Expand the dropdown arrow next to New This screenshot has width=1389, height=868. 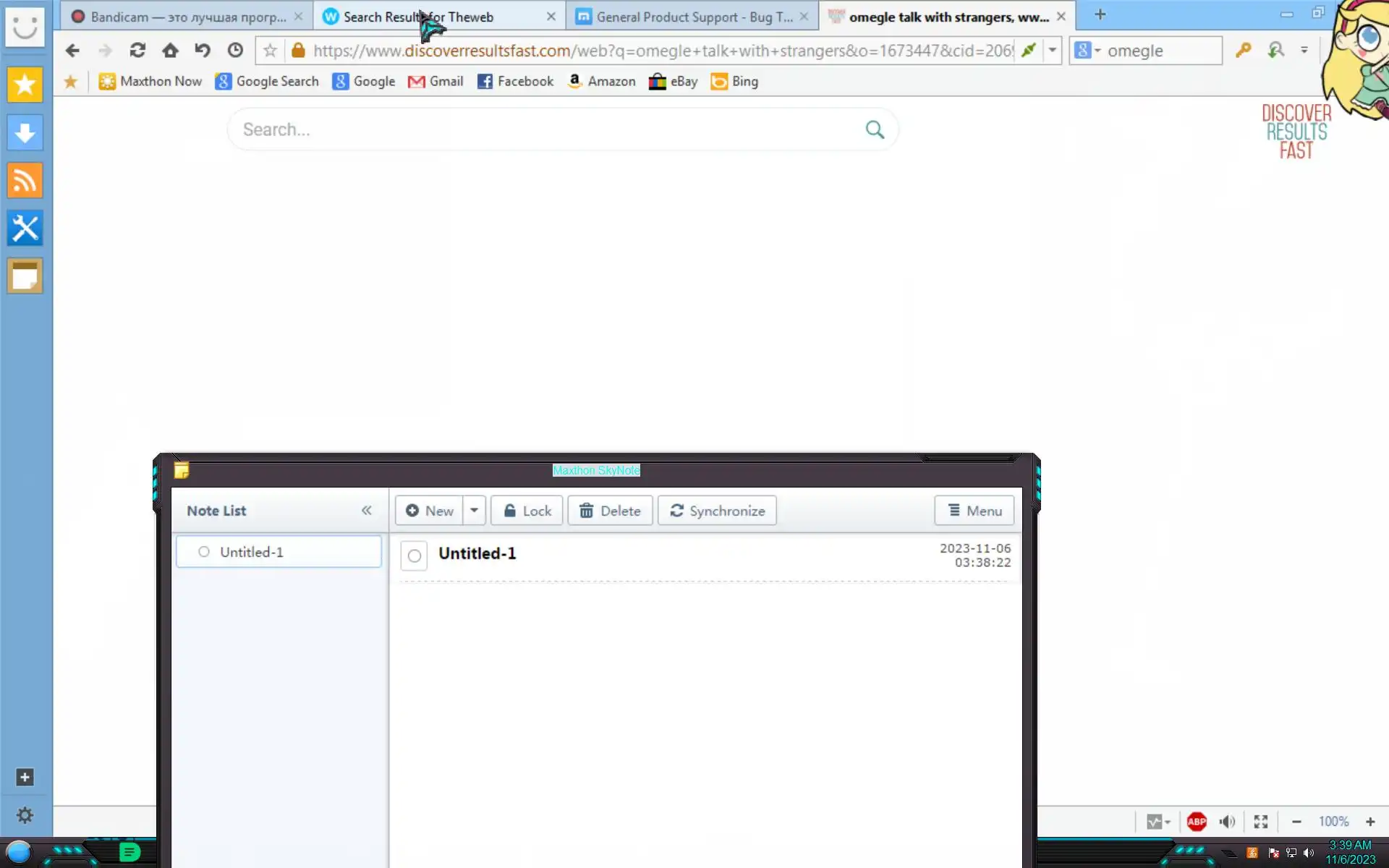click(x=474, y=511)
